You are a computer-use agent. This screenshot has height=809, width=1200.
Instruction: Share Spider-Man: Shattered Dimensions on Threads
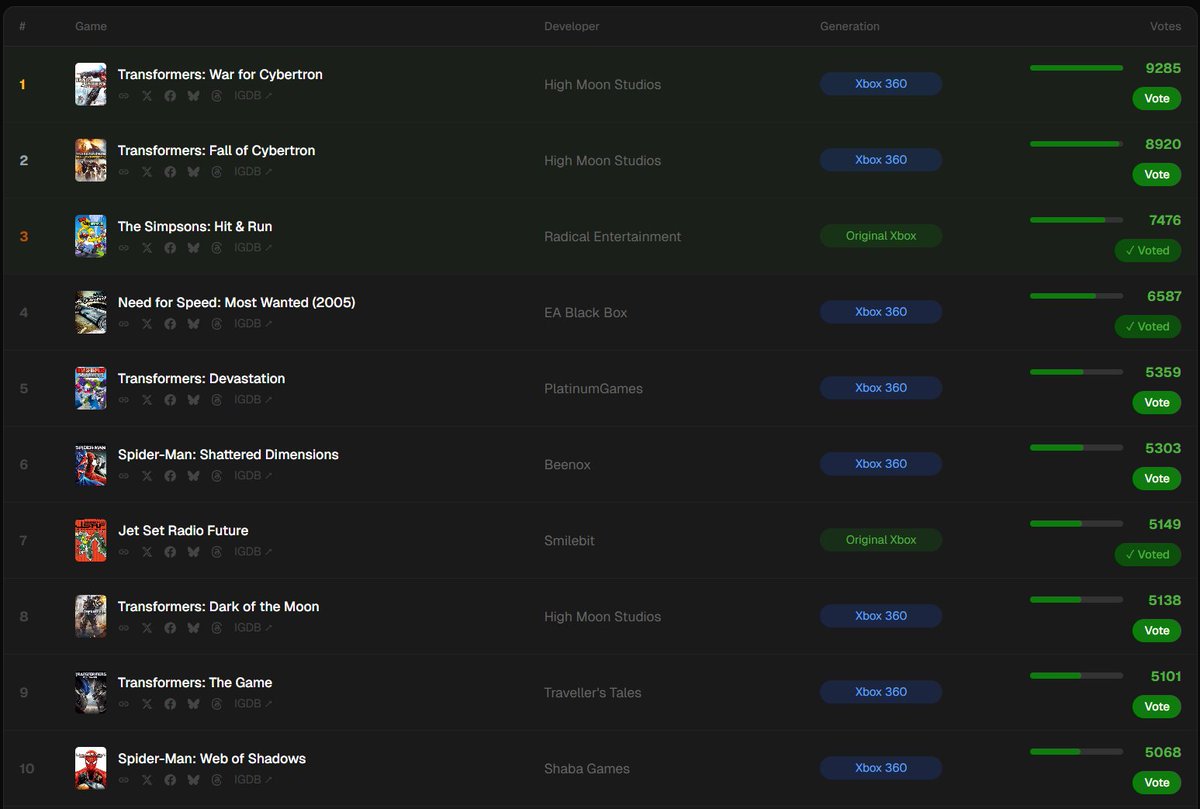[217, 476]
